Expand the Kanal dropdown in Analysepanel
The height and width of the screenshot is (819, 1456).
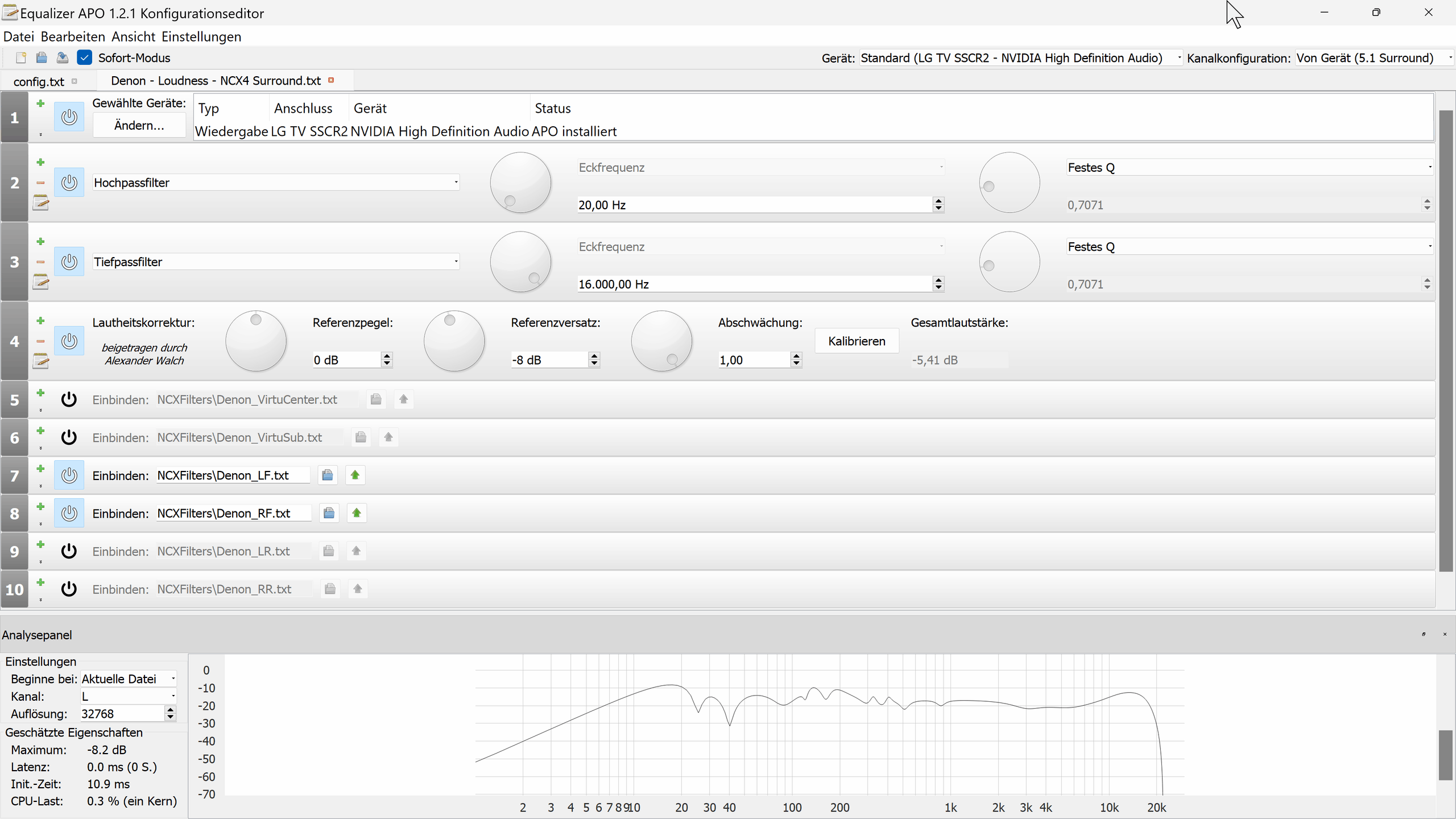pos(128,696)
